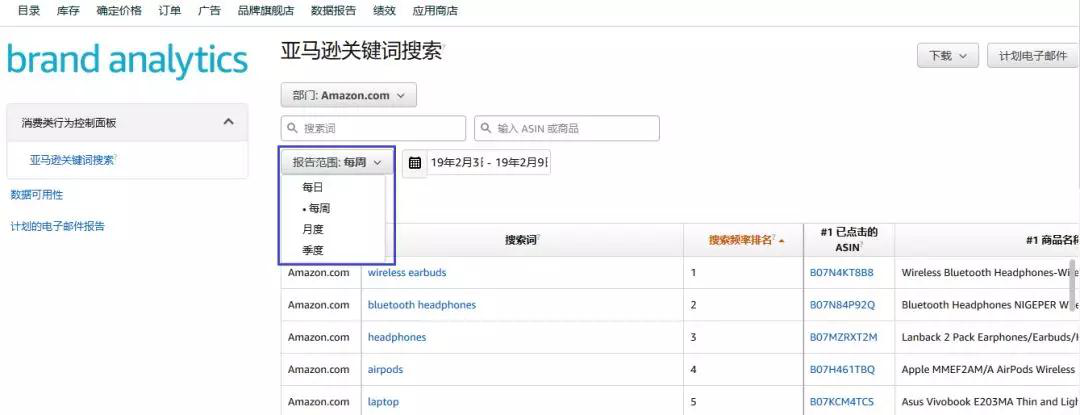
Task: Click the ASIN search magnifier icon
Action: coord(486,129)
